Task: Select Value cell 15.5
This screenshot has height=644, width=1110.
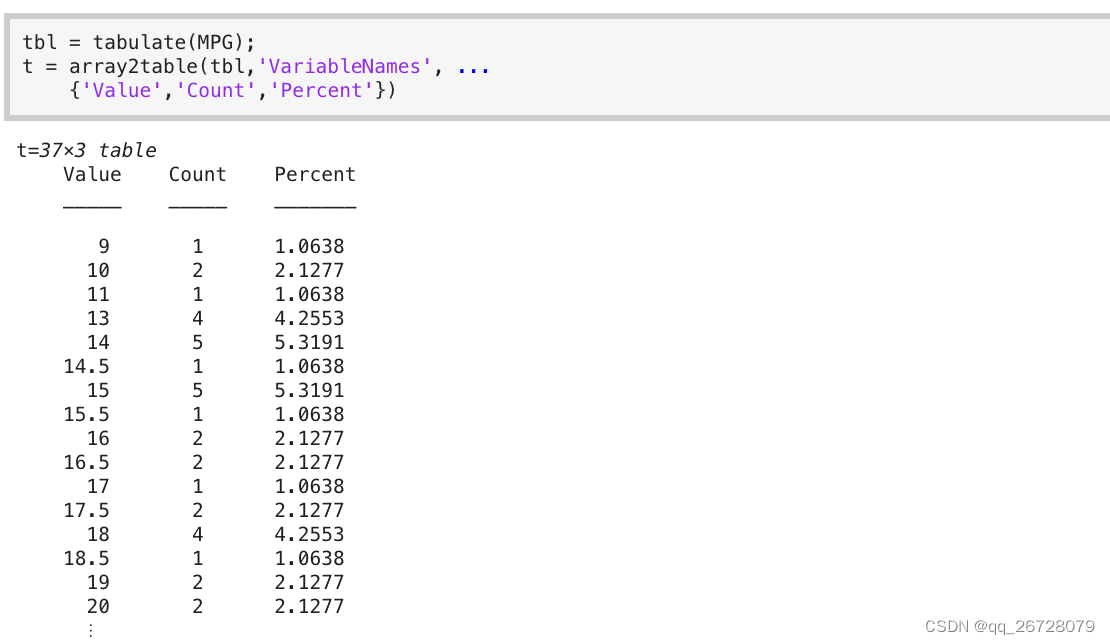Action: click(x=86, y=415)
